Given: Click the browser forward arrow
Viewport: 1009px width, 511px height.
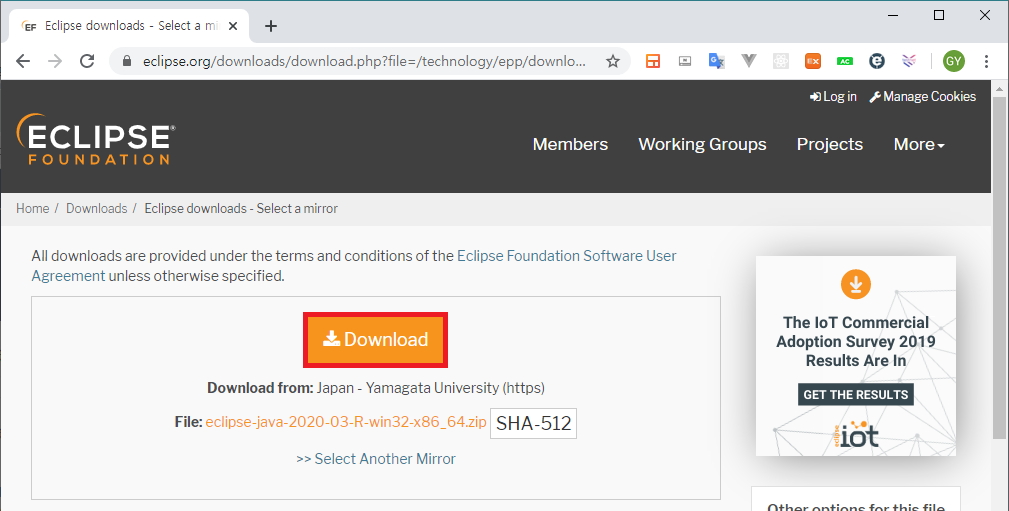Looking at the screenshot, I should click(55, 61).
